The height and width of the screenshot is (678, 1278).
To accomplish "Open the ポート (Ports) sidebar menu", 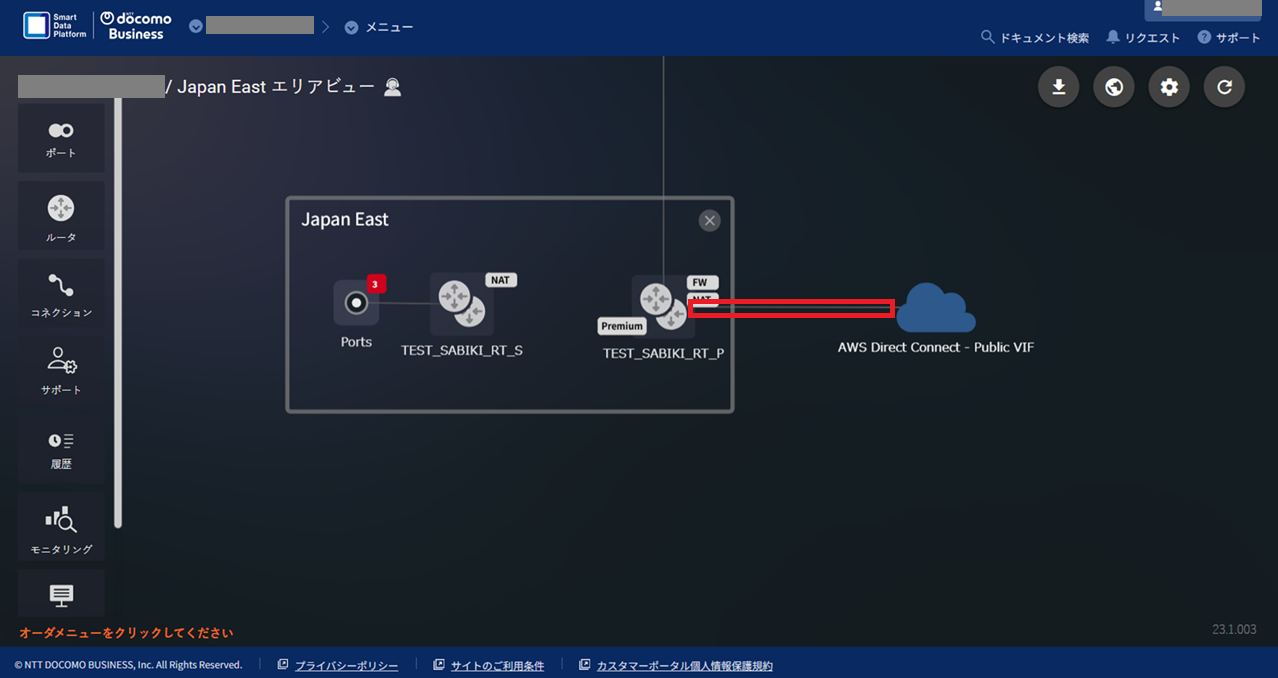I will pyautogui.click(x=61, y=139).
